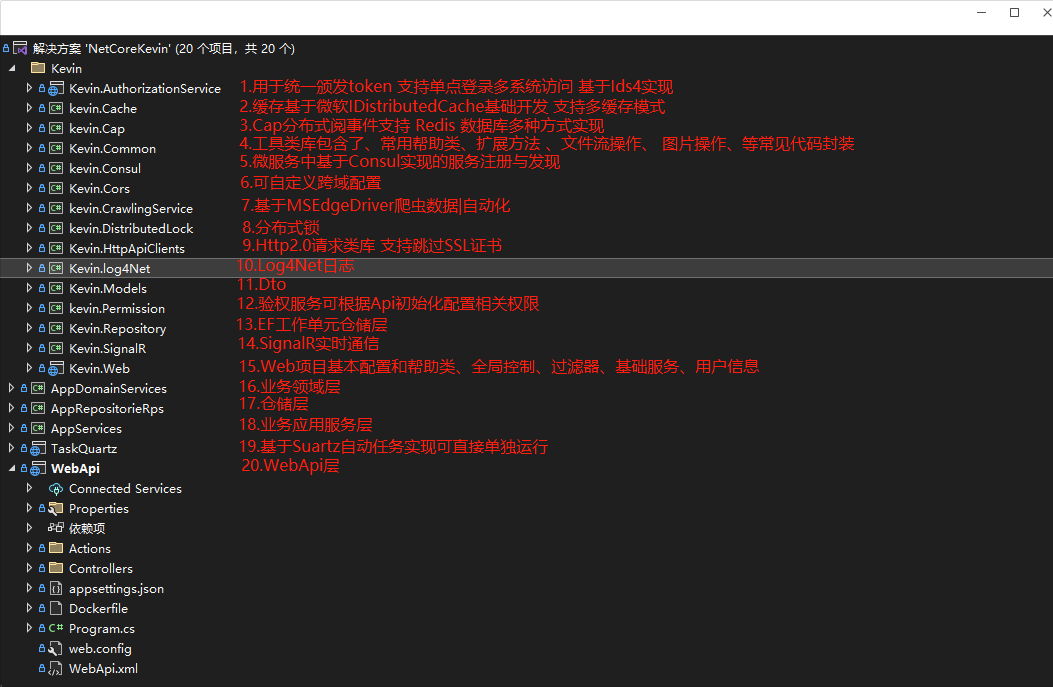
Task: Collapse the WebApi project node
Action: coord(12,468)
